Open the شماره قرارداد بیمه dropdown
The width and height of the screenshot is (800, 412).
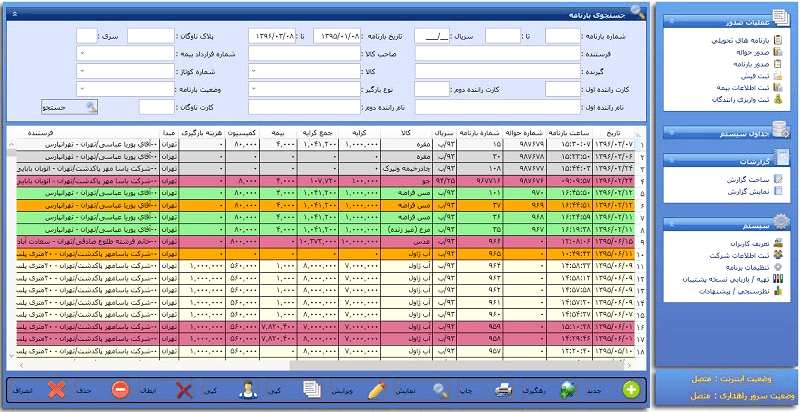click(x=83, y=54)
